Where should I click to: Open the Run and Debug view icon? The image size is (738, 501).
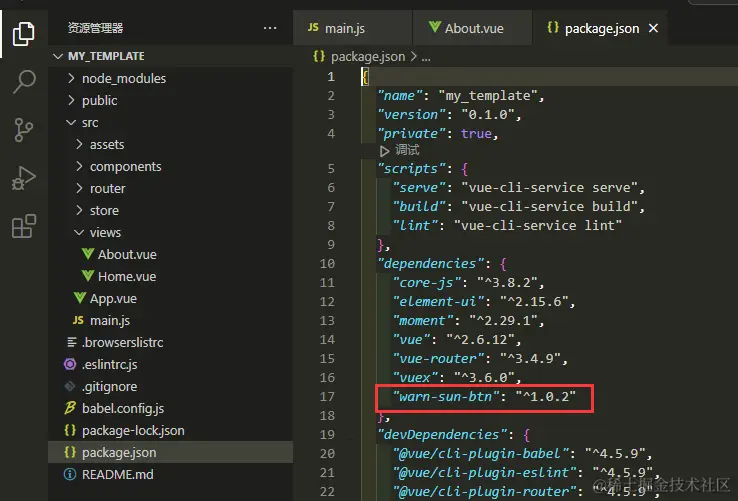[24, 178]
